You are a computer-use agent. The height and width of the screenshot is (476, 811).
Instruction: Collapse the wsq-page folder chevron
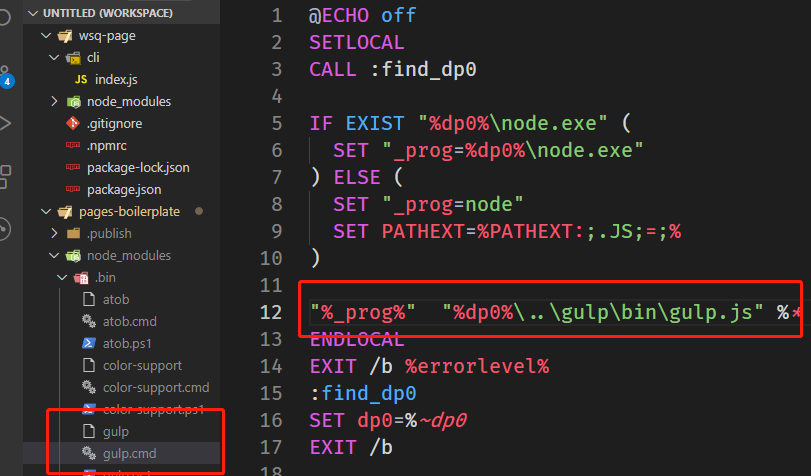click(45, 36)
